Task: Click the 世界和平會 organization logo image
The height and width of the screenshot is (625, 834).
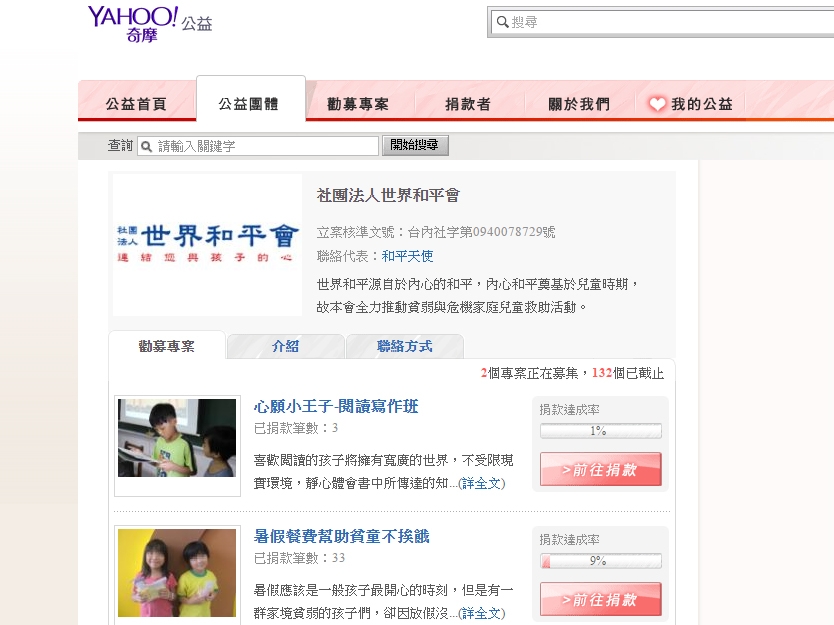Action: 207,245
